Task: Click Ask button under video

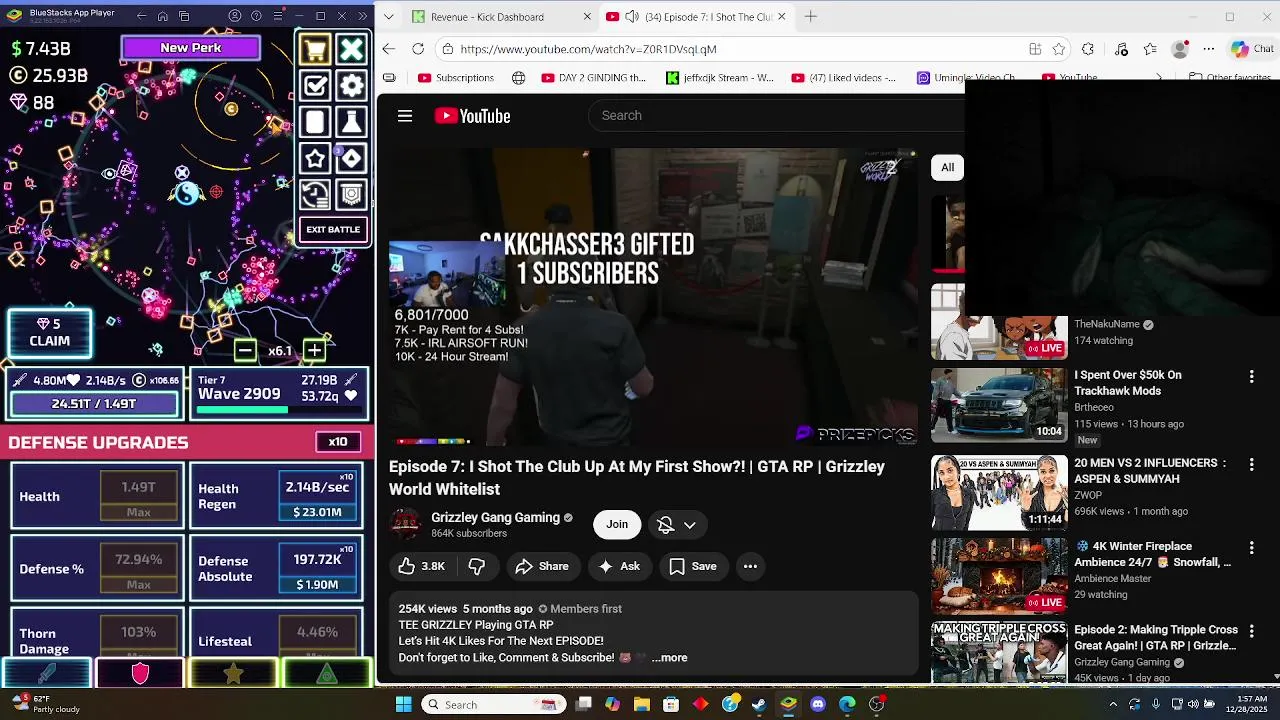Action: 619,566
